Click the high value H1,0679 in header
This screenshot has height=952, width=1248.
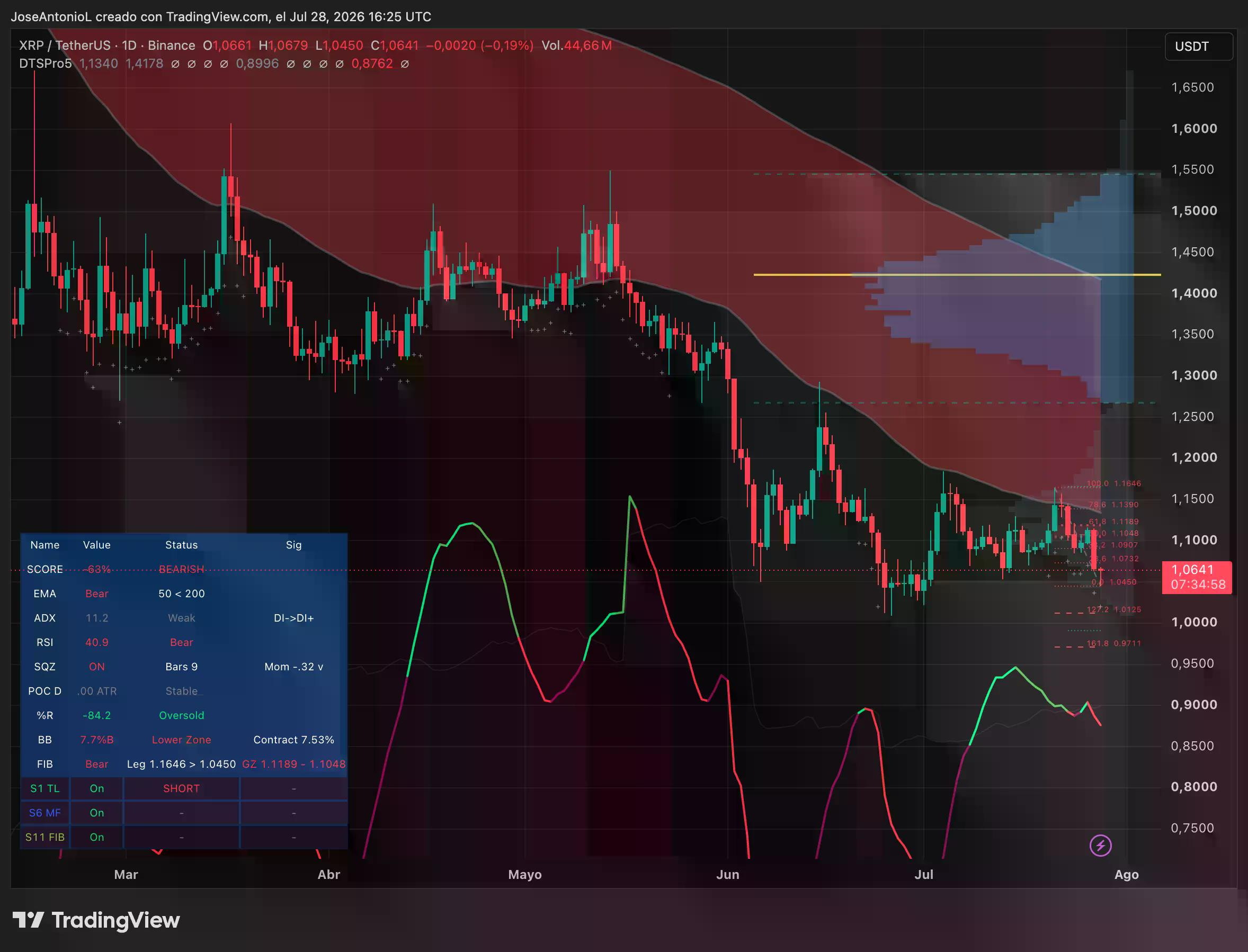point(283,46)
